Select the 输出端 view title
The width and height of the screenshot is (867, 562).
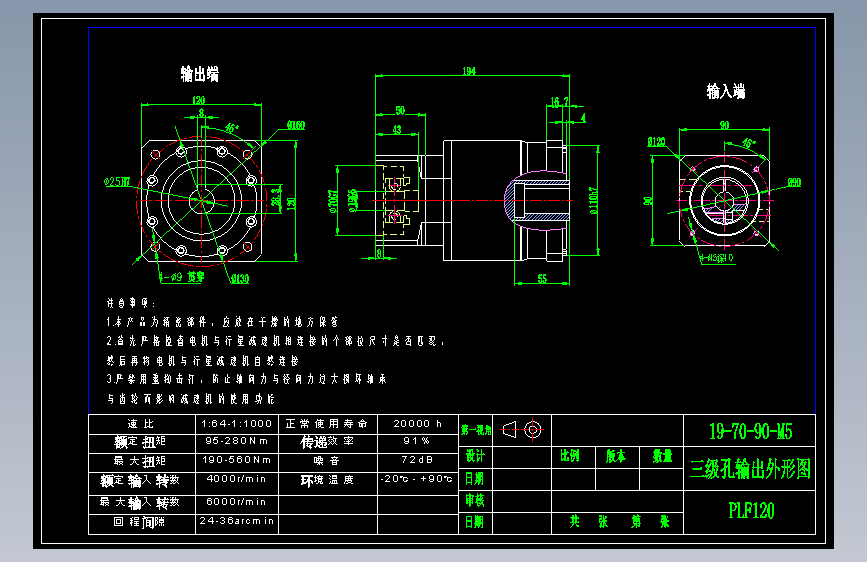[200, 74]
